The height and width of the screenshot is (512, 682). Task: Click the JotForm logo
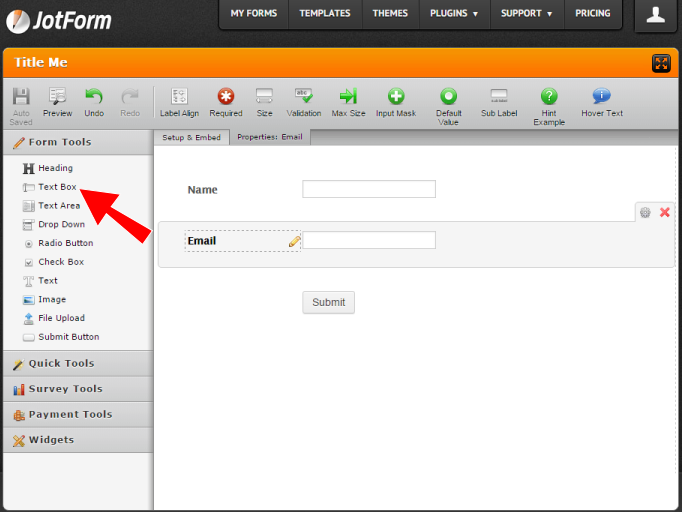click(x=59, y=21)
